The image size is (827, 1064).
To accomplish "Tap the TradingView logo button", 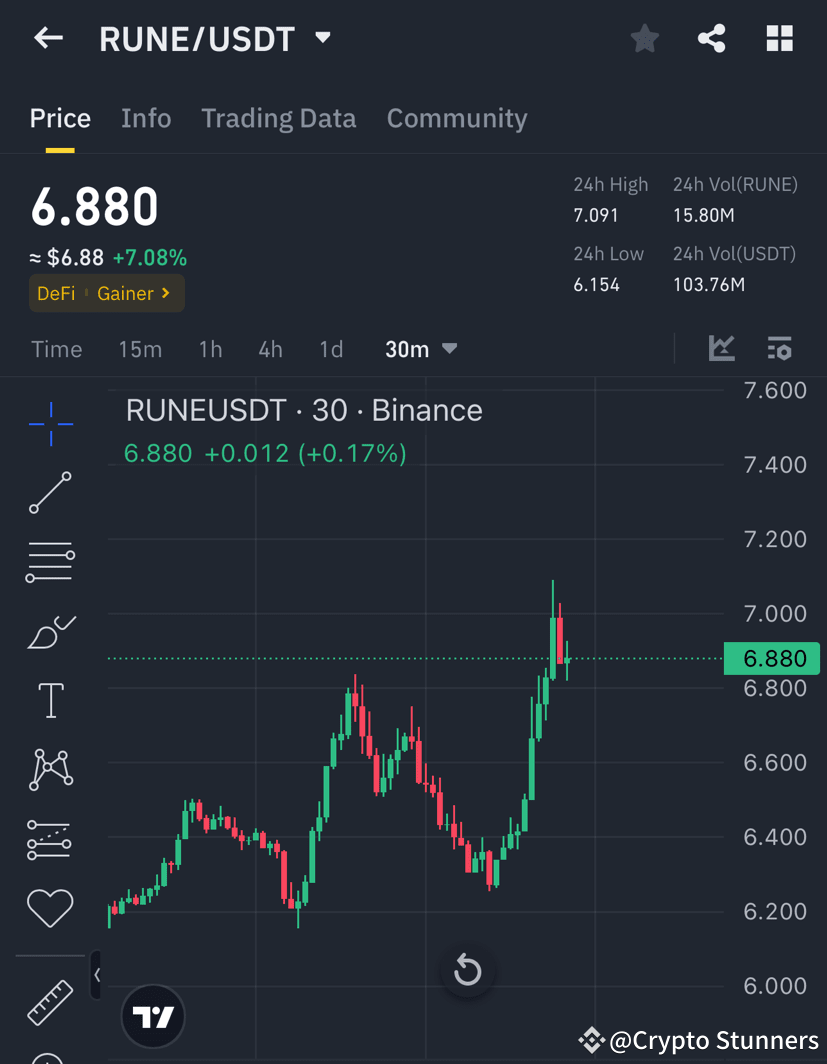I will pos(152,1016).
